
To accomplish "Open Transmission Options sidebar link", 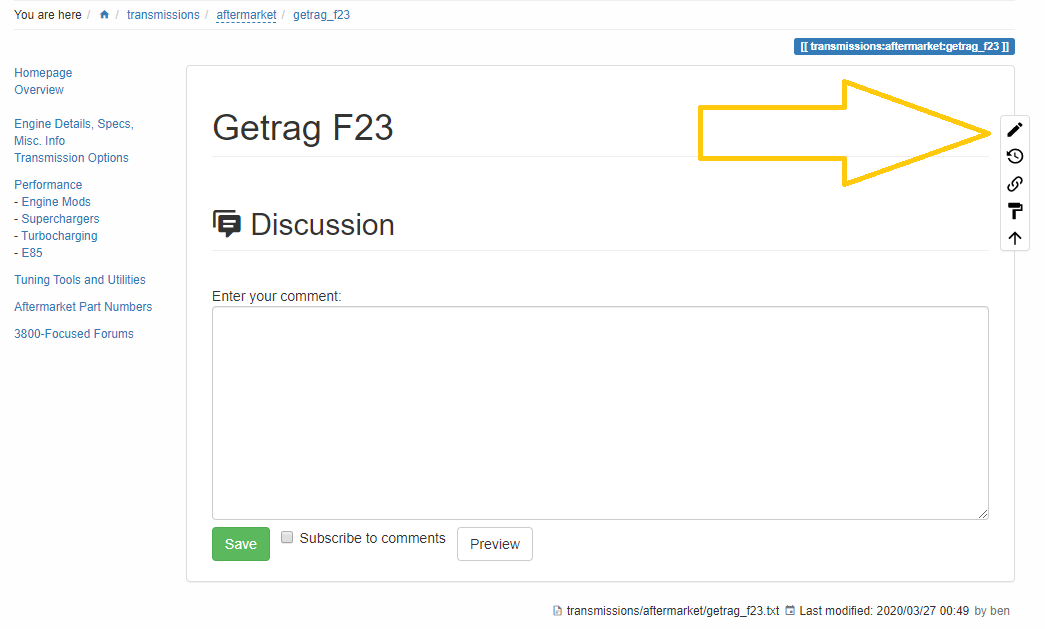I will (71, 158).
